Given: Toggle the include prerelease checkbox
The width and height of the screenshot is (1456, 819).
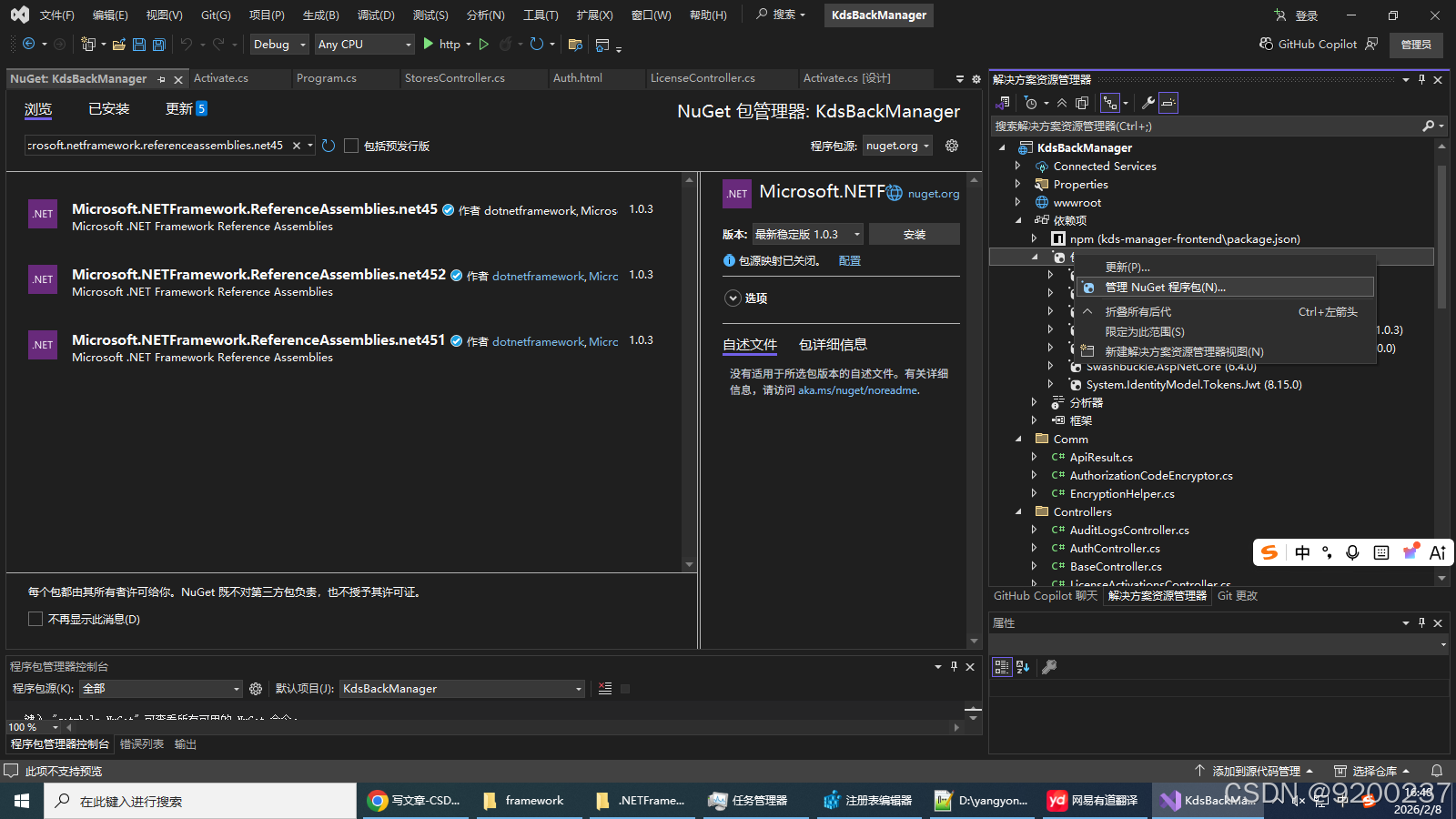Looking at the screenshot, I should [351, 146].
